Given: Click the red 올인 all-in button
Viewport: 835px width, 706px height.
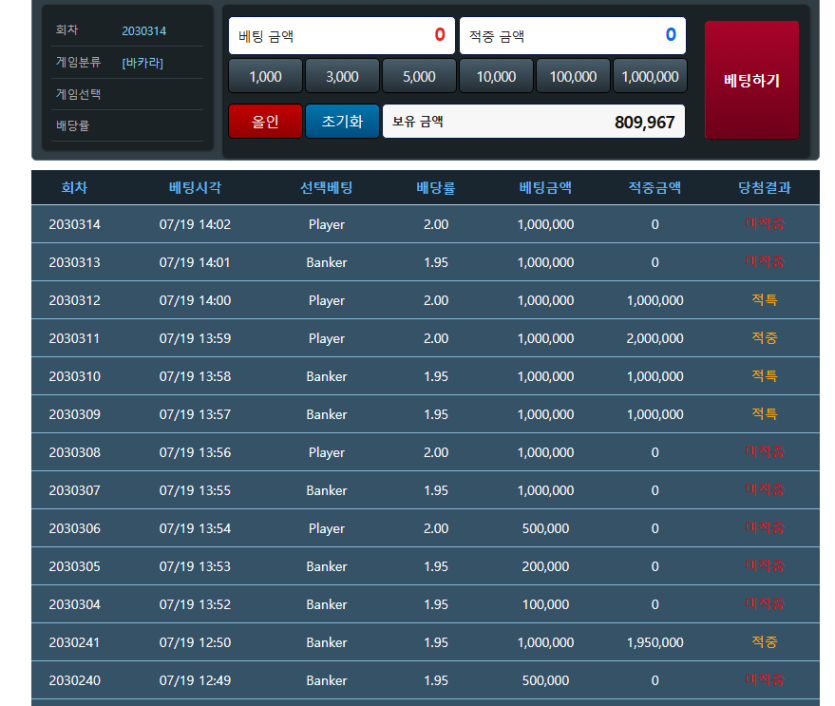Looking at the screenshot, I should [x=265, y=121].
